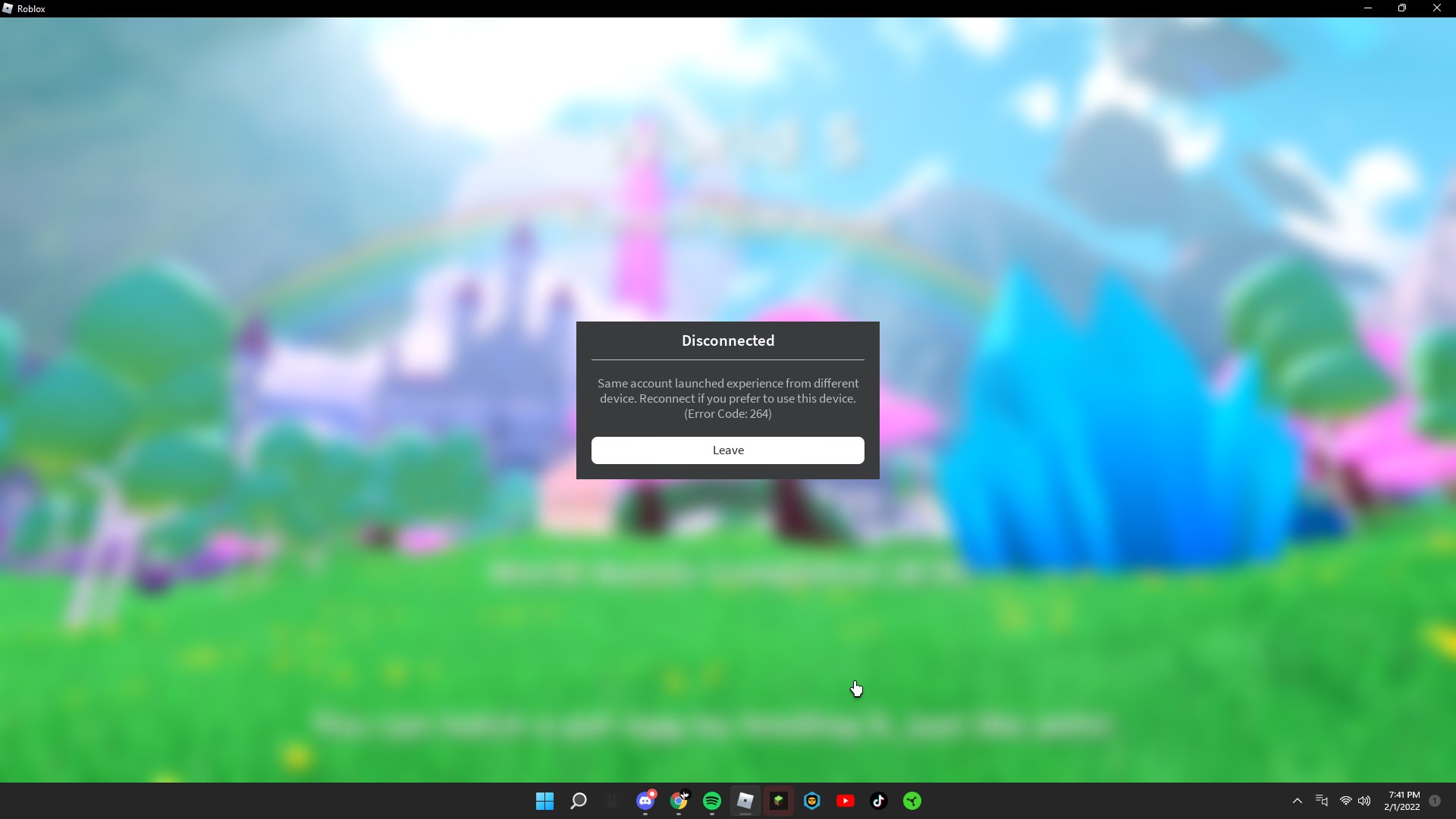Click the network/WiFi status icon

pyautogui.click(x=1345, y=801)
